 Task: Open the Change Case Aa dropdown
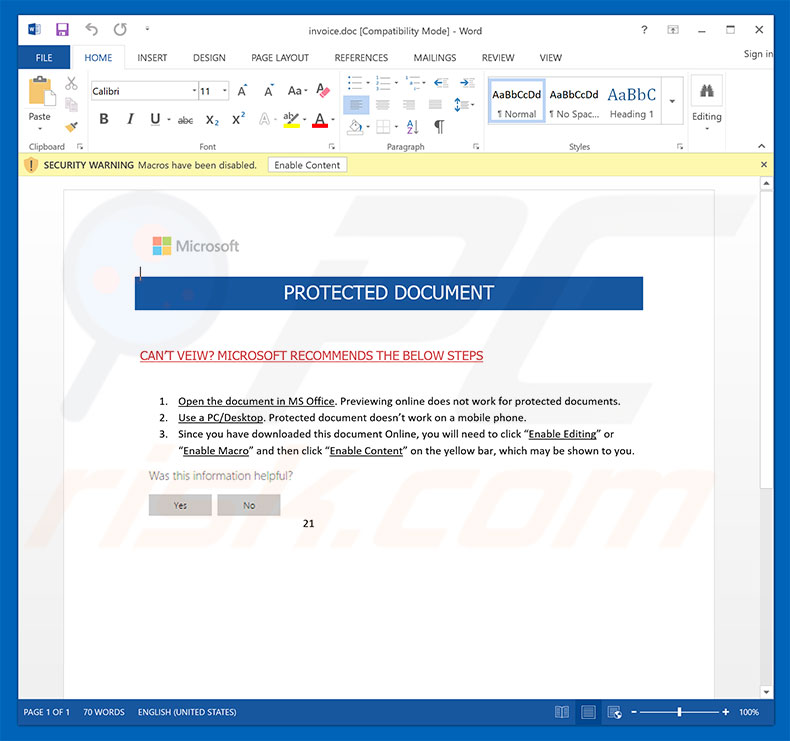(297, 91)
